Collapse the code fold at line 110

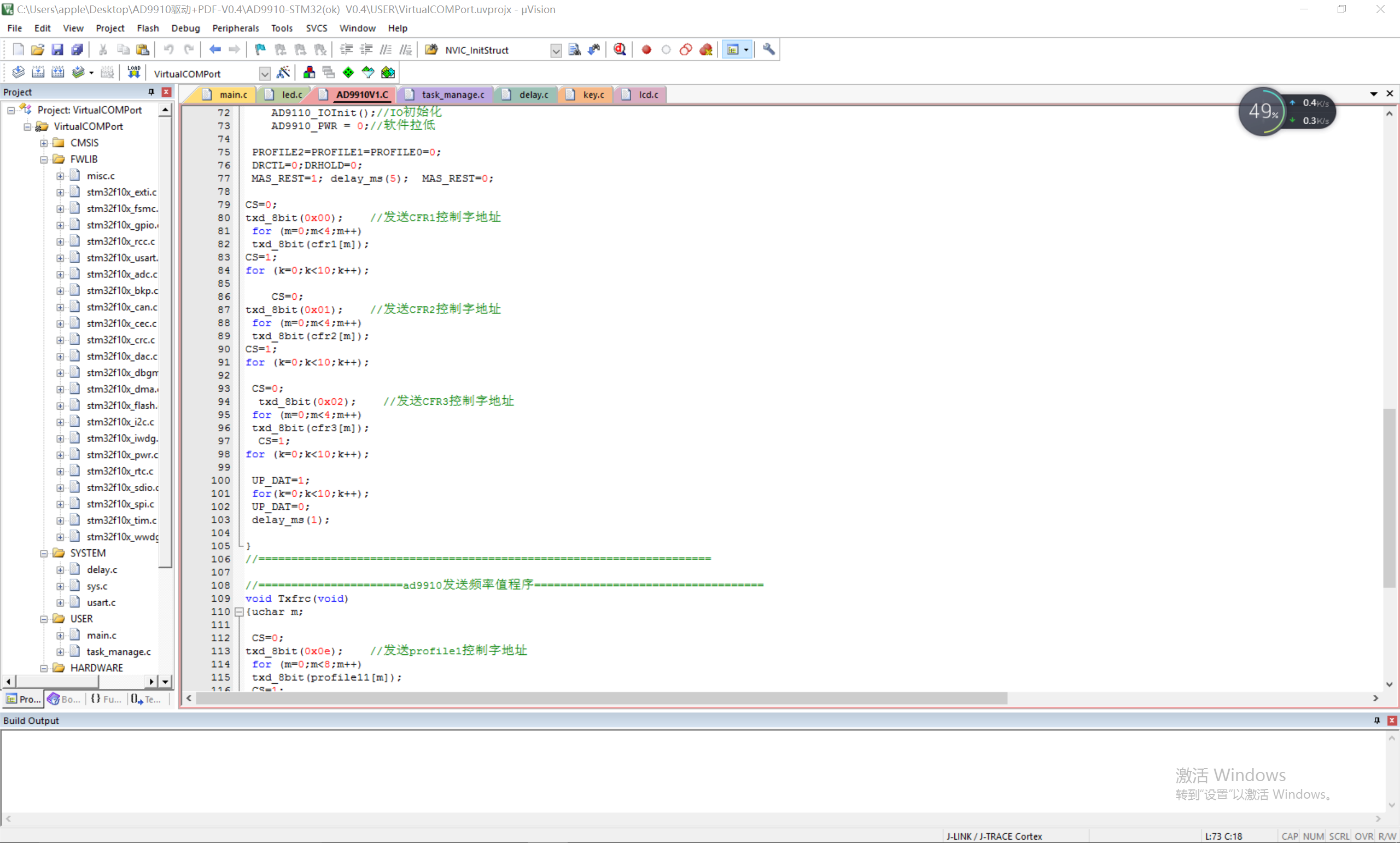coord(239,612)
